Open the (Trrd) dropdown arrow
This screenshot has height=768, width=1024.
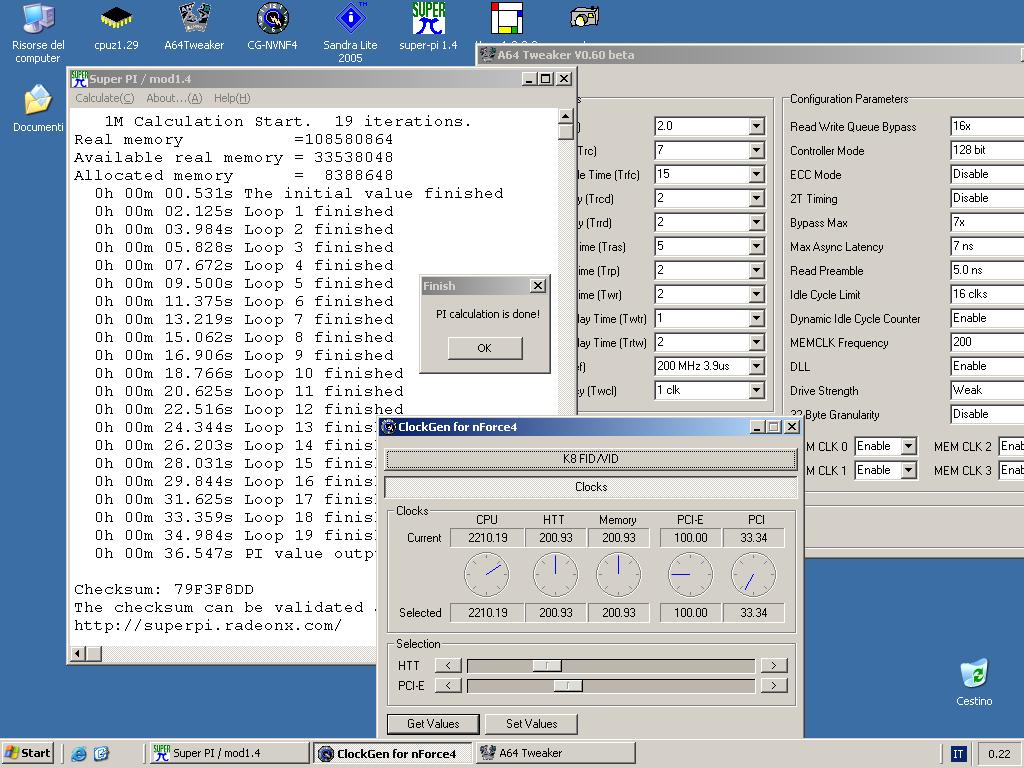tap(756, 222)
